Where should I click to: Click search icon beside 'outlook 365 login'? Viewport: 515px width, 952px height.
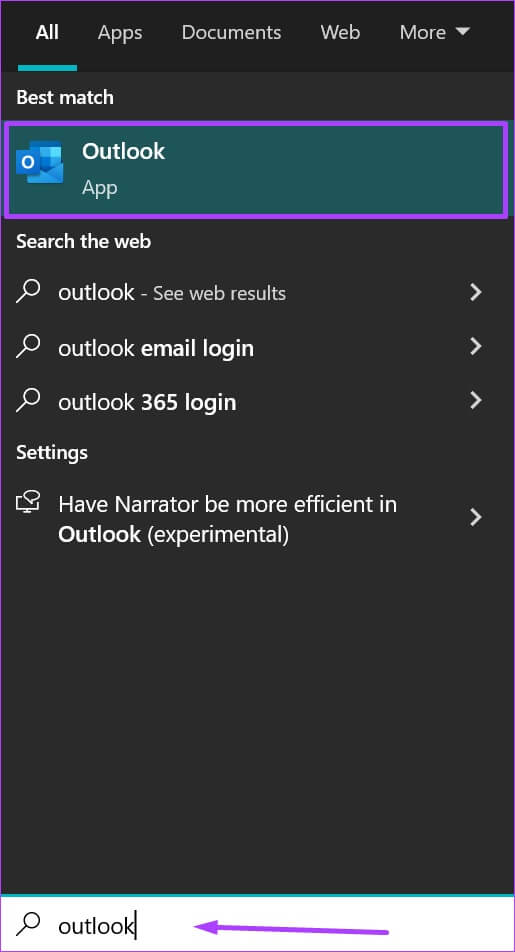(x=29, y=400)
